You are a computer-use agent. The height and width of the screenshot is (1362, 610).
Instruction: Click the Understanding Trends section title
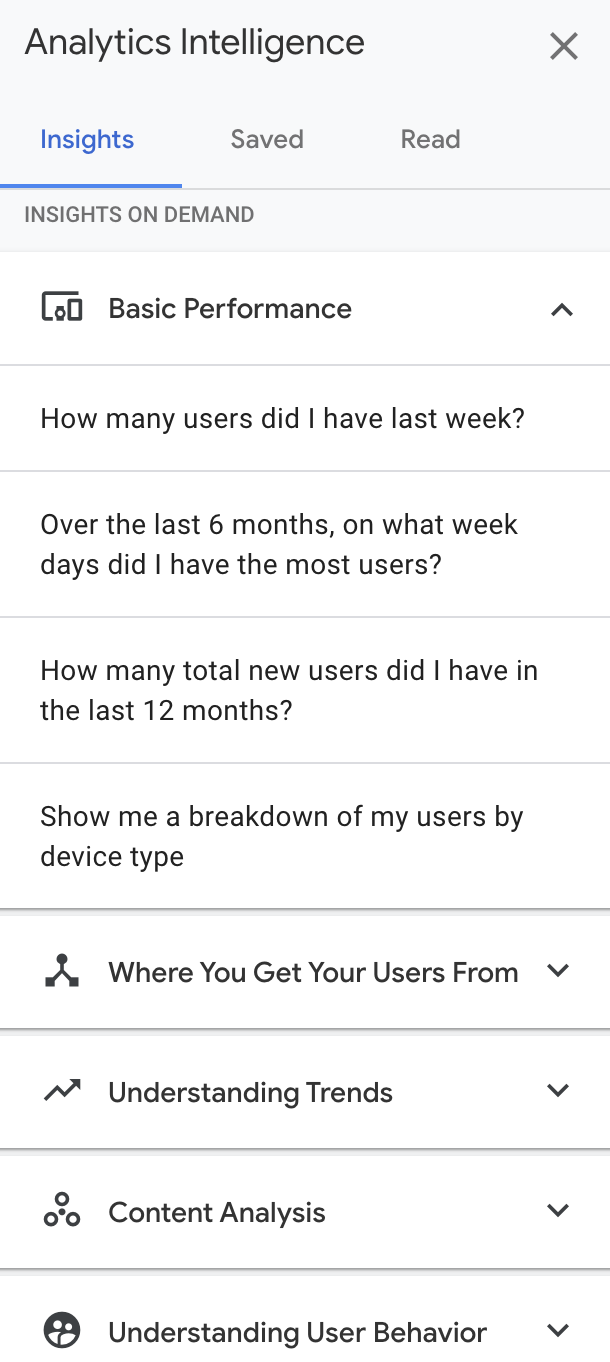250,1092
